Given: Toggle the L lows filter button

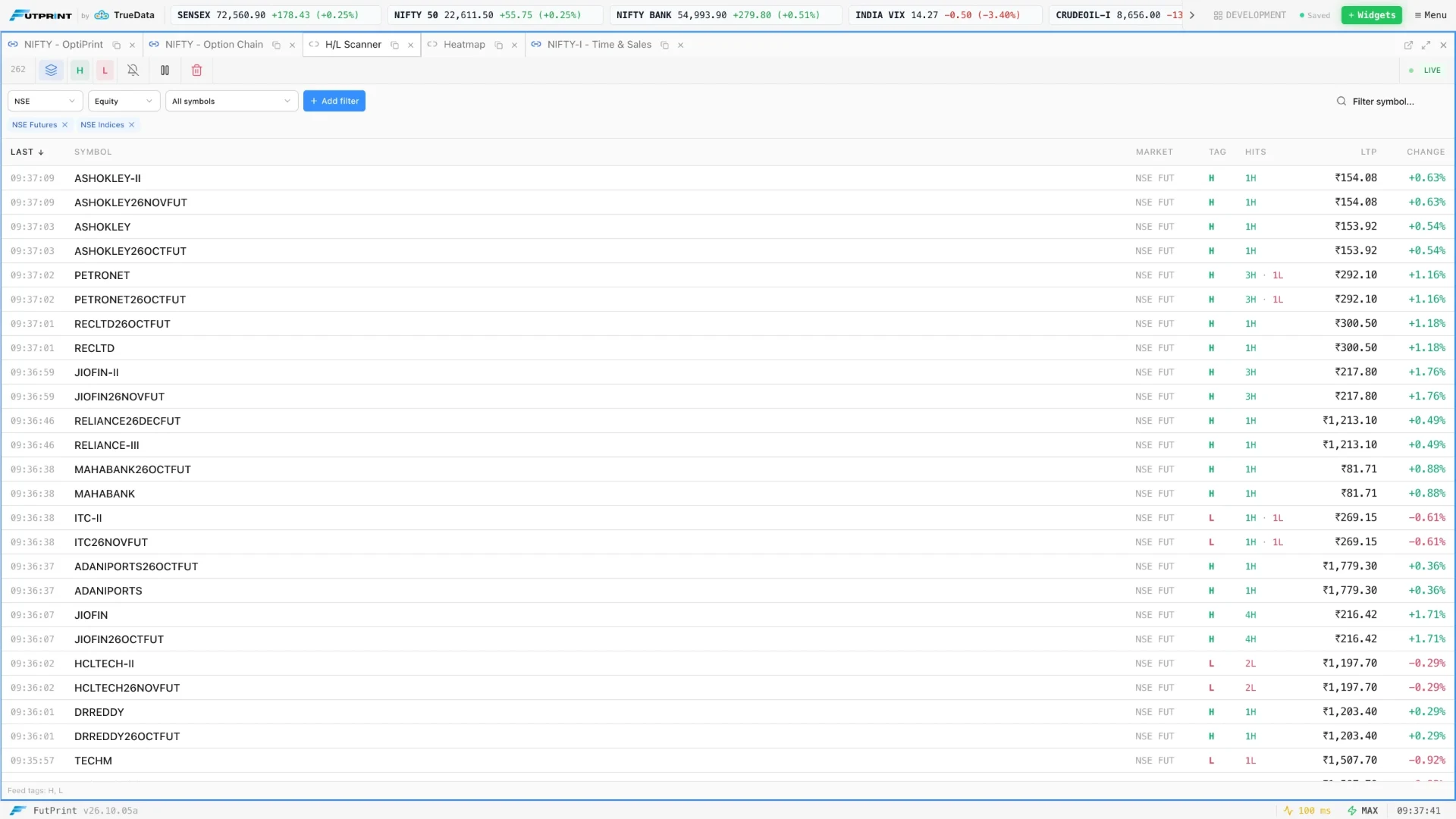Looking at the screenshot, I should (x=105, y=70).
